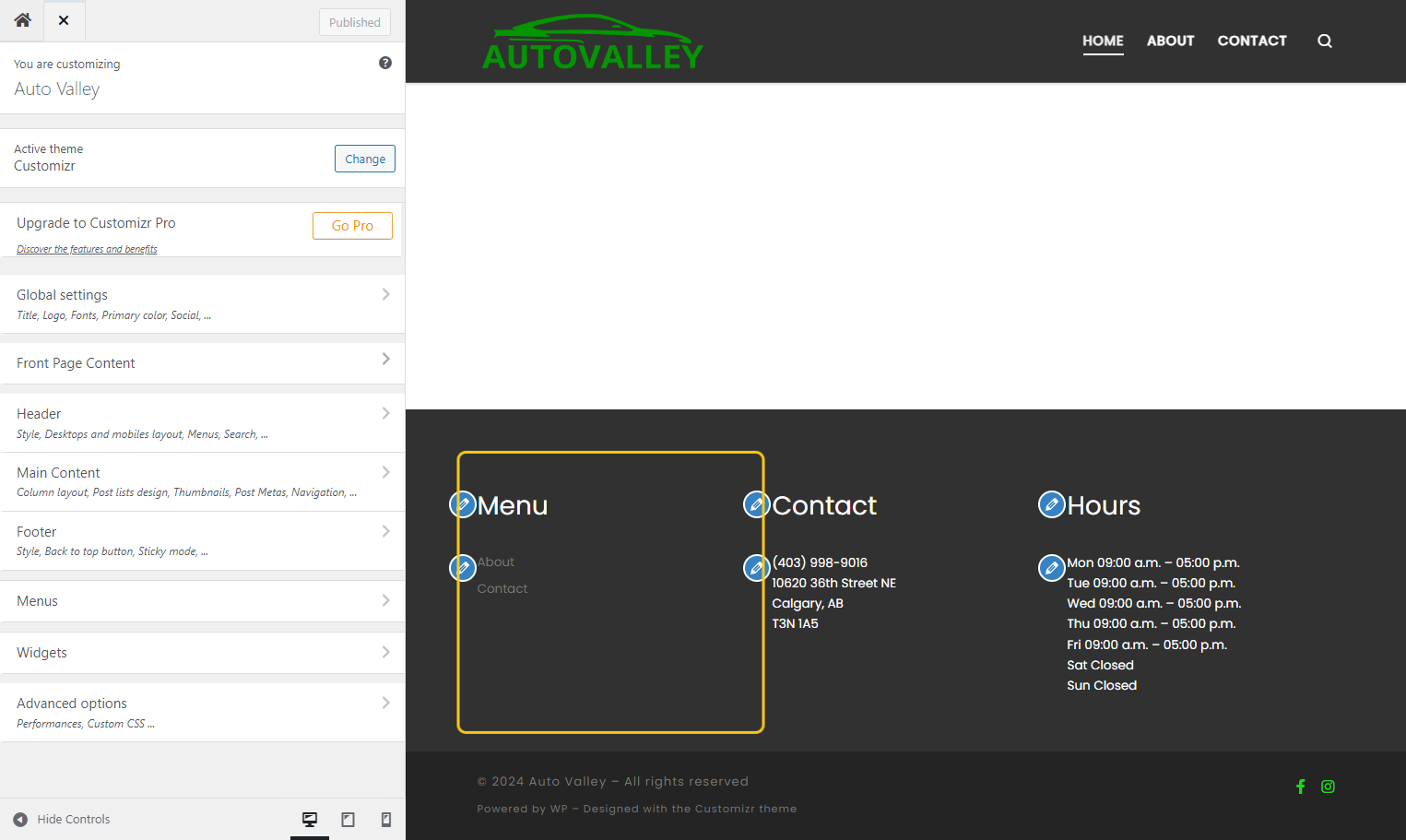Open Main Content panel

[x=202, y=481]
